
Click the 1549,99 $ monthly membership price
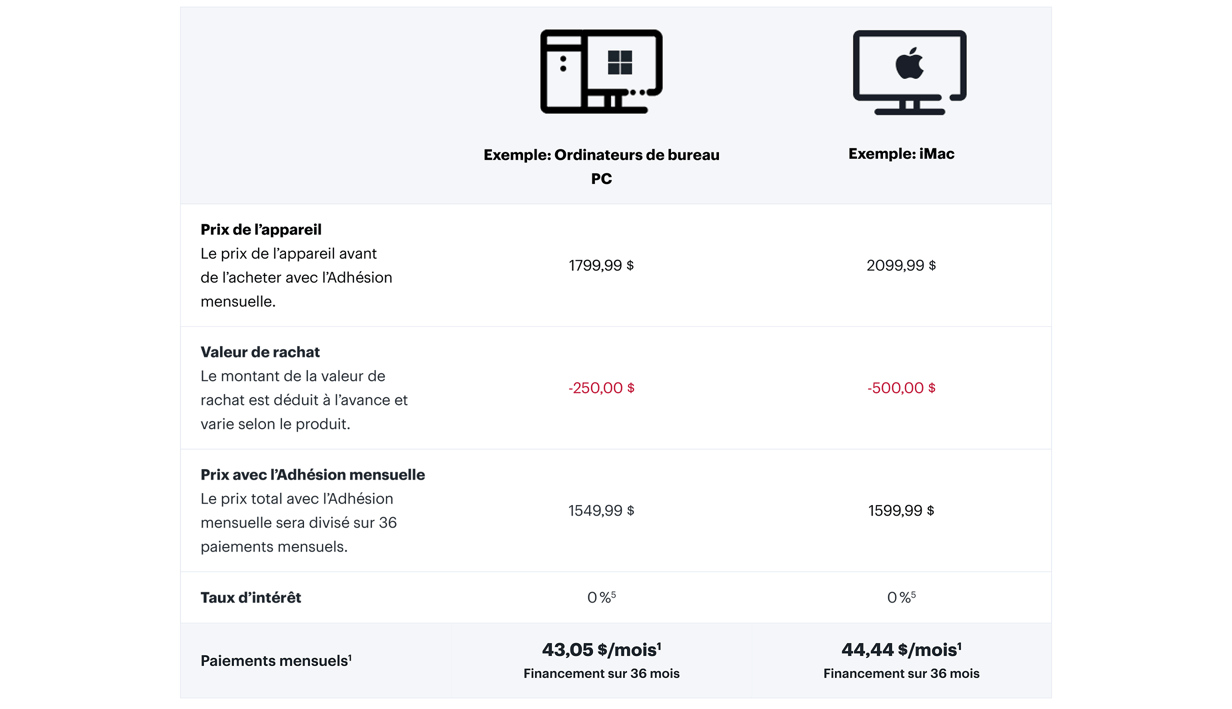point(601,511)
